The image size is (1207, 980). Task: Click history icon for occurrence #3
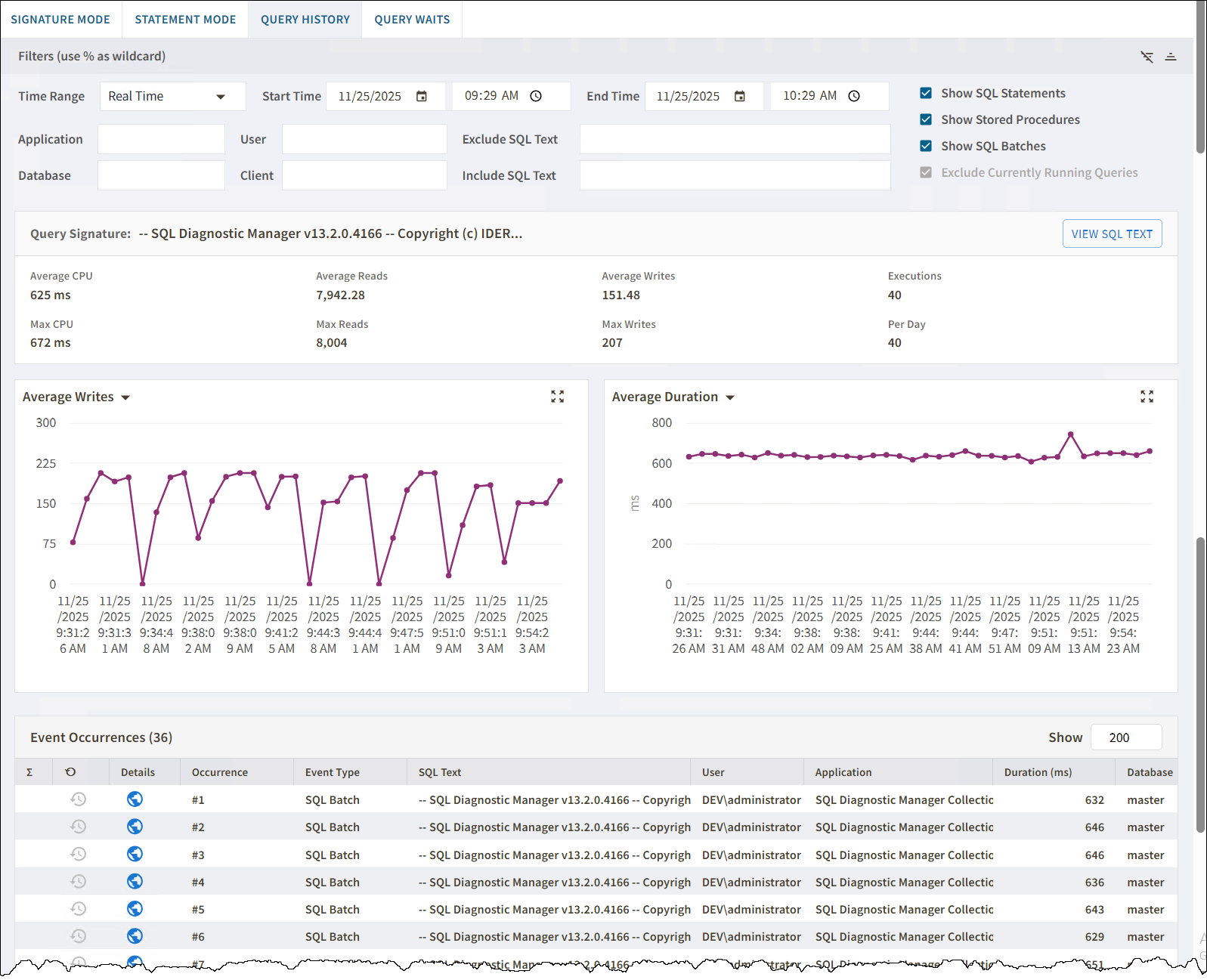click(x=79, y=855)
